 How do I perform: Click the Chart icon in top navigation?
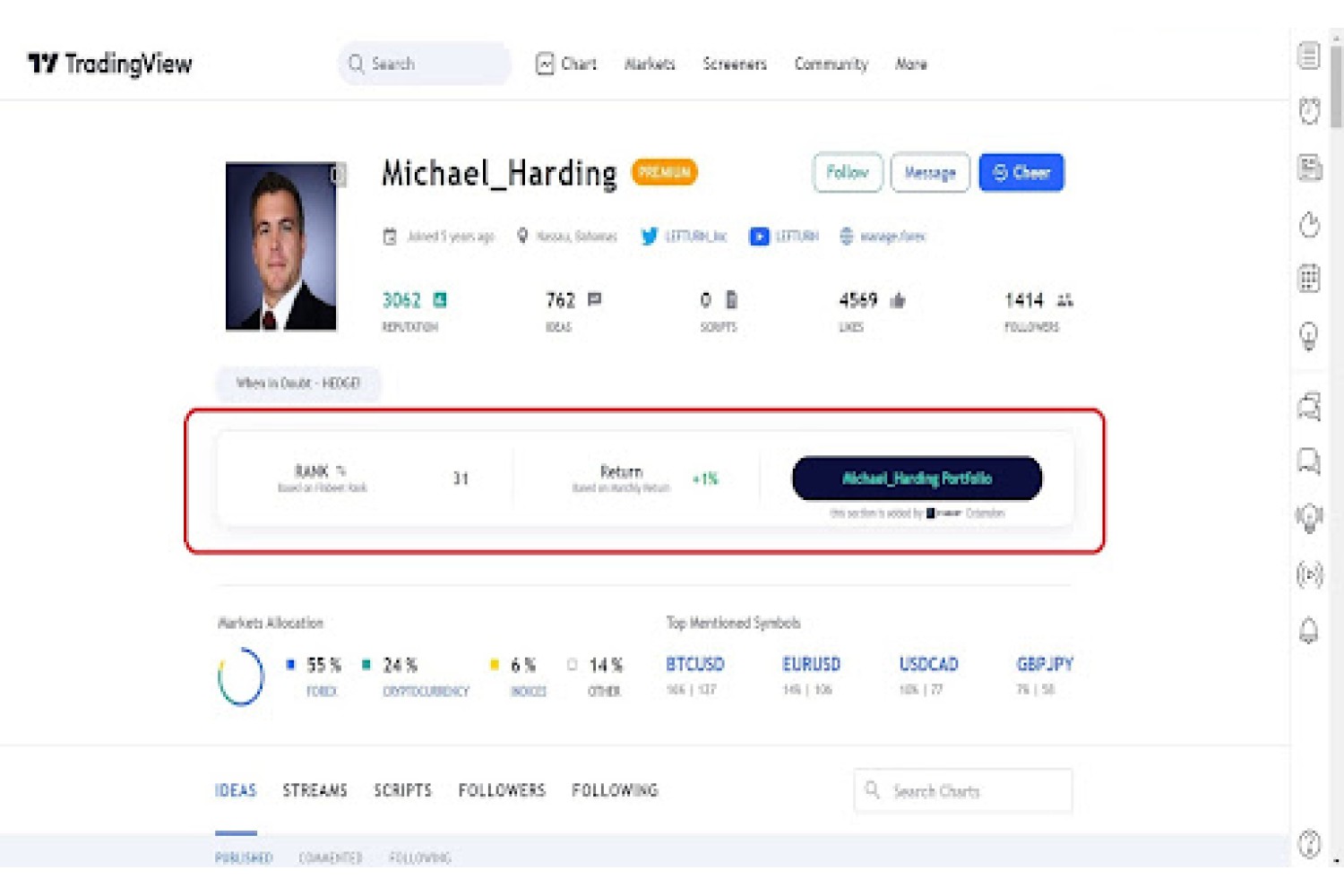[x=545, y=64]
